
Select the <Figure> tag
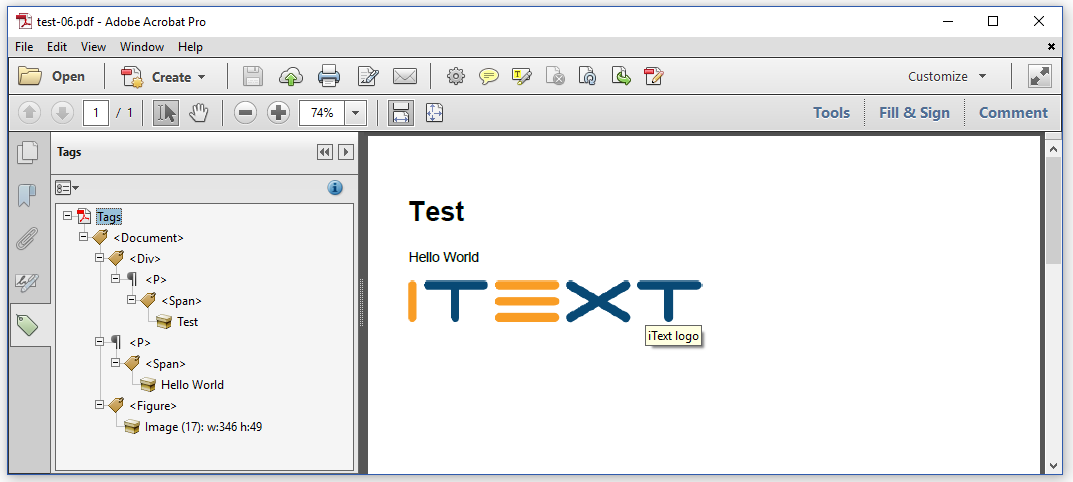[x=153, y=405]
